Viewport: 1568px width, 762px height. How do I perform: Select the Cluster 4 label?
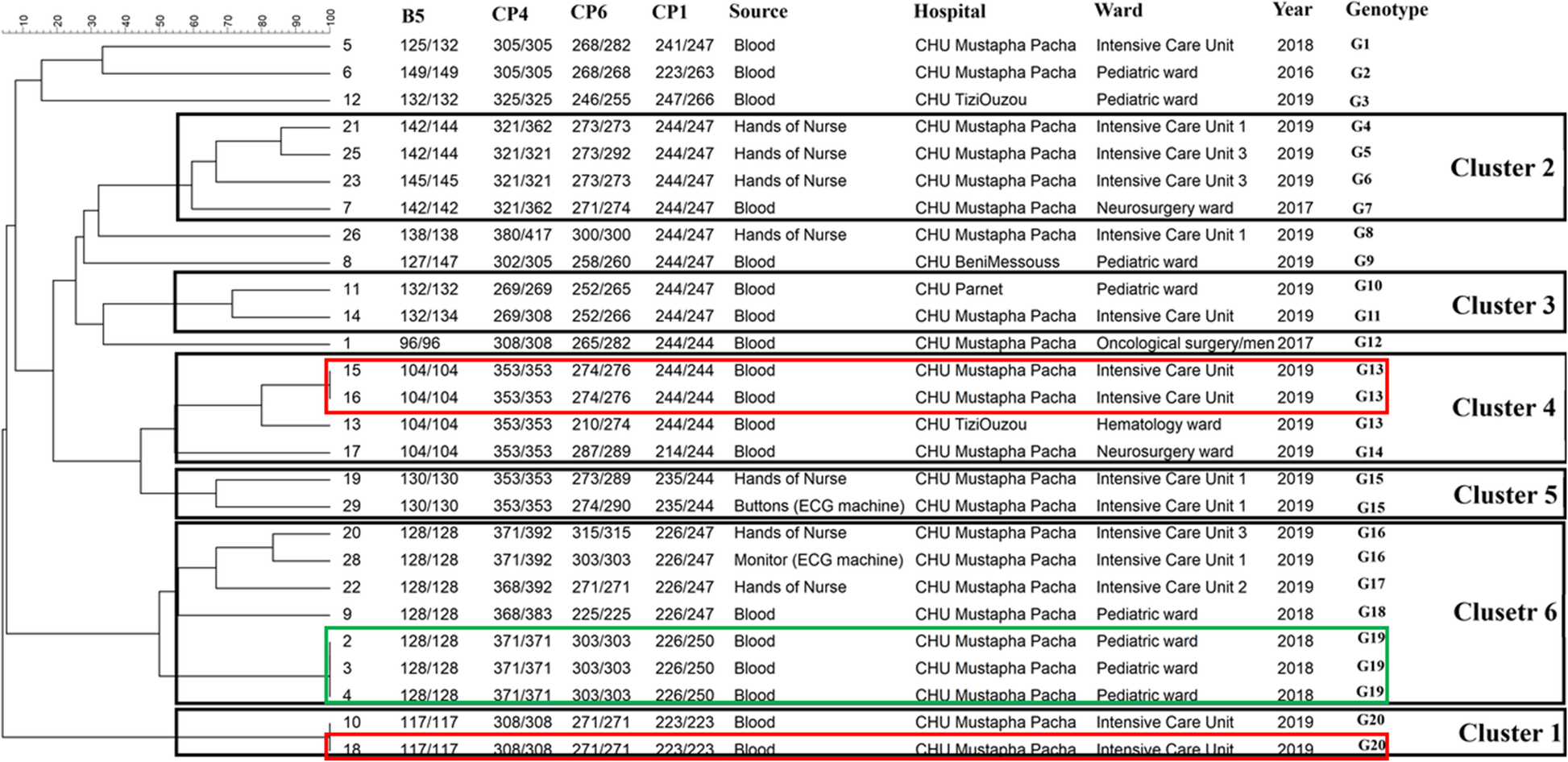(x=1503, y=408)
